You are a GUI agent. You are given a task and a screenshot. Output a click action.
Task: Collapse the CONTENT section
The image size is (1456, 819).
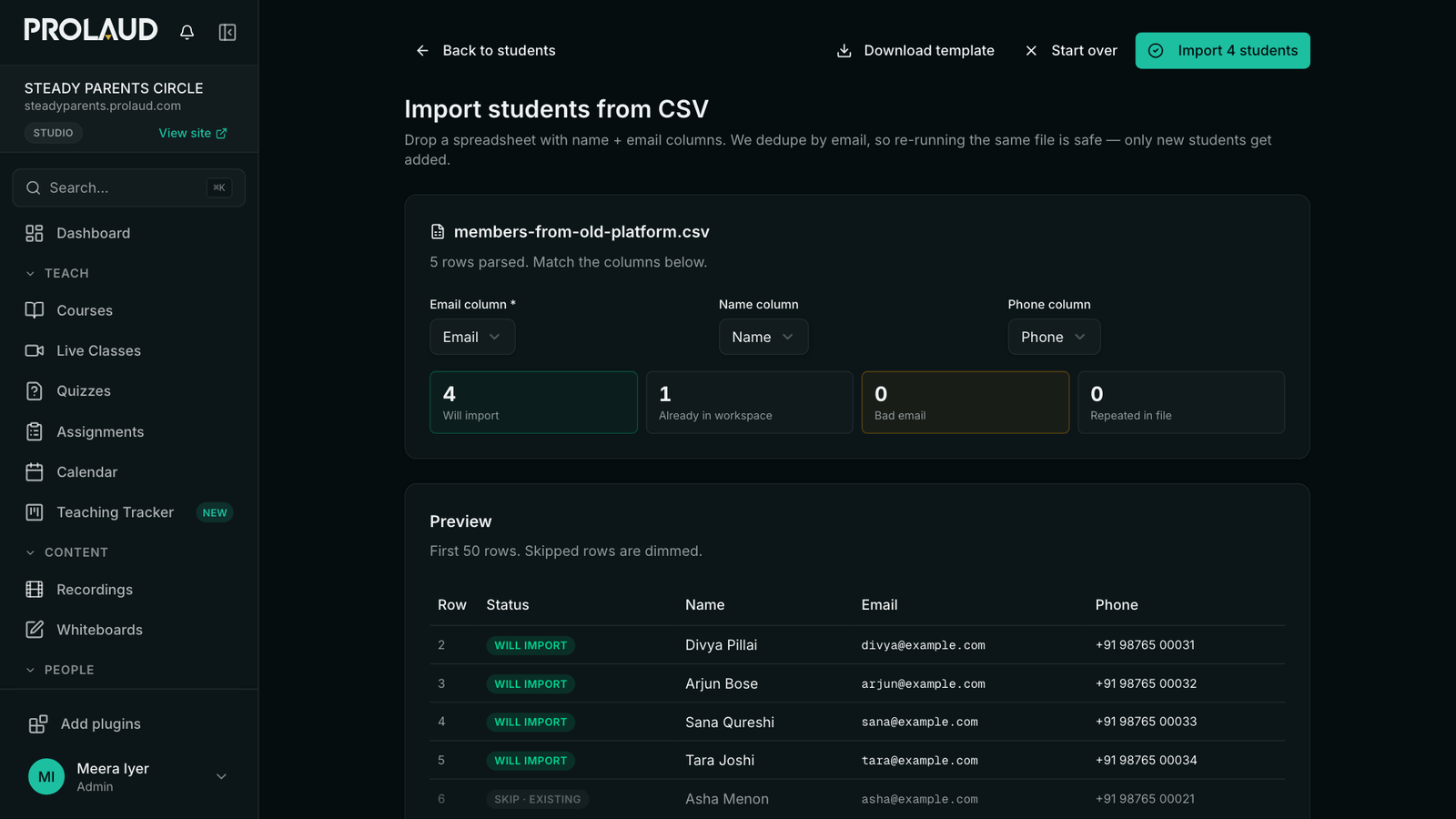[x=31, y=552]
